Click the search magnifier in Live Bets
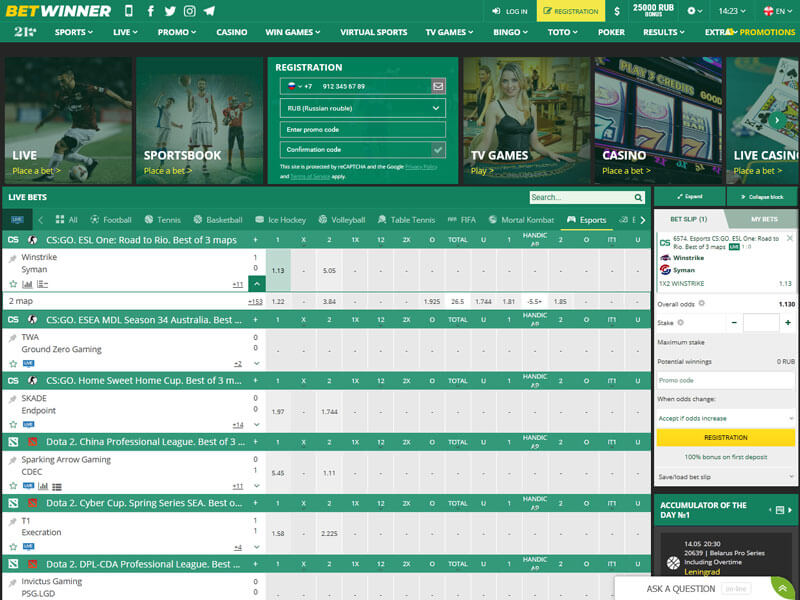The width and height of the screenshot is (800, 600). pyautogui.click(x=639, y=197)
